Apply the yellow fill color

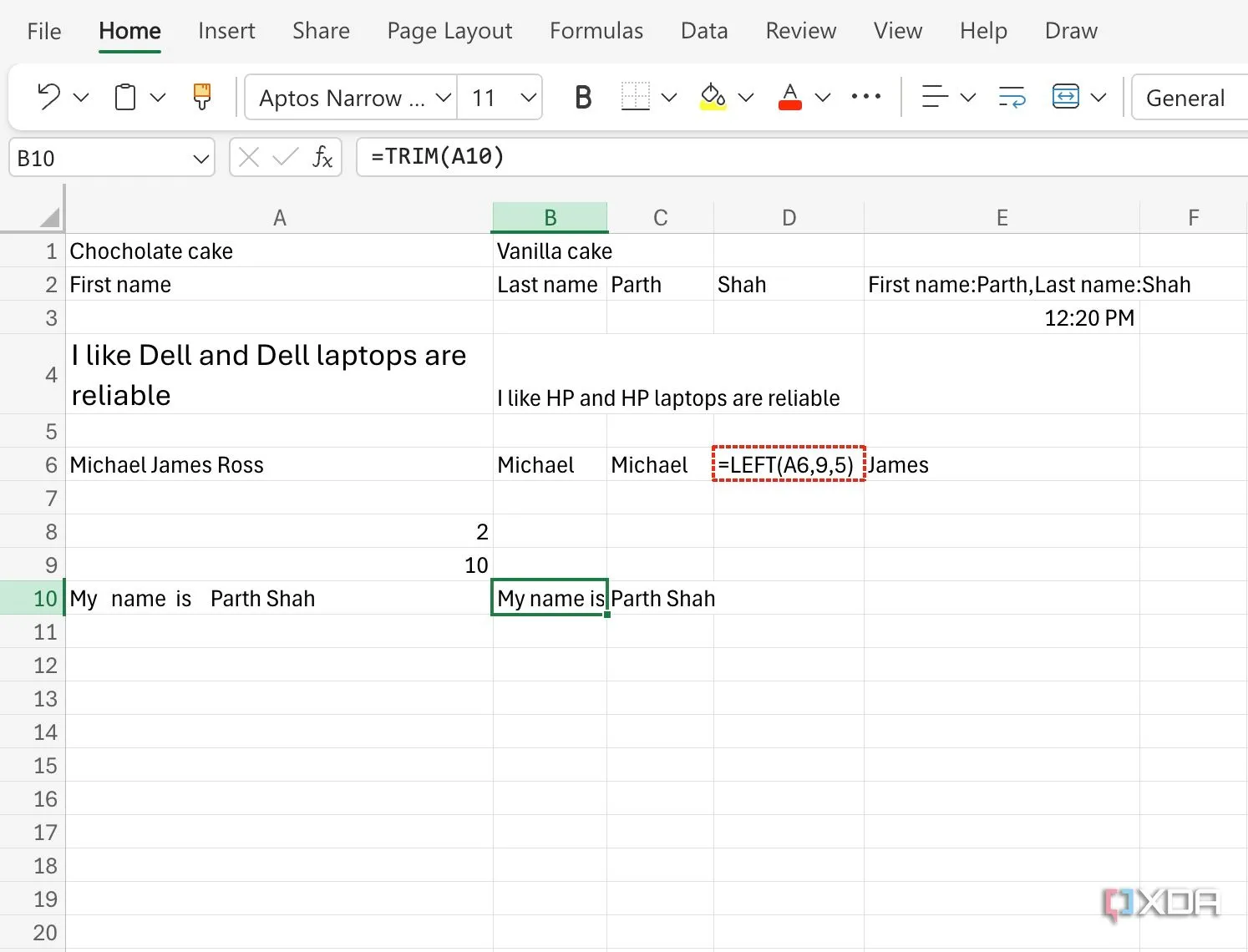click(713, 97)
